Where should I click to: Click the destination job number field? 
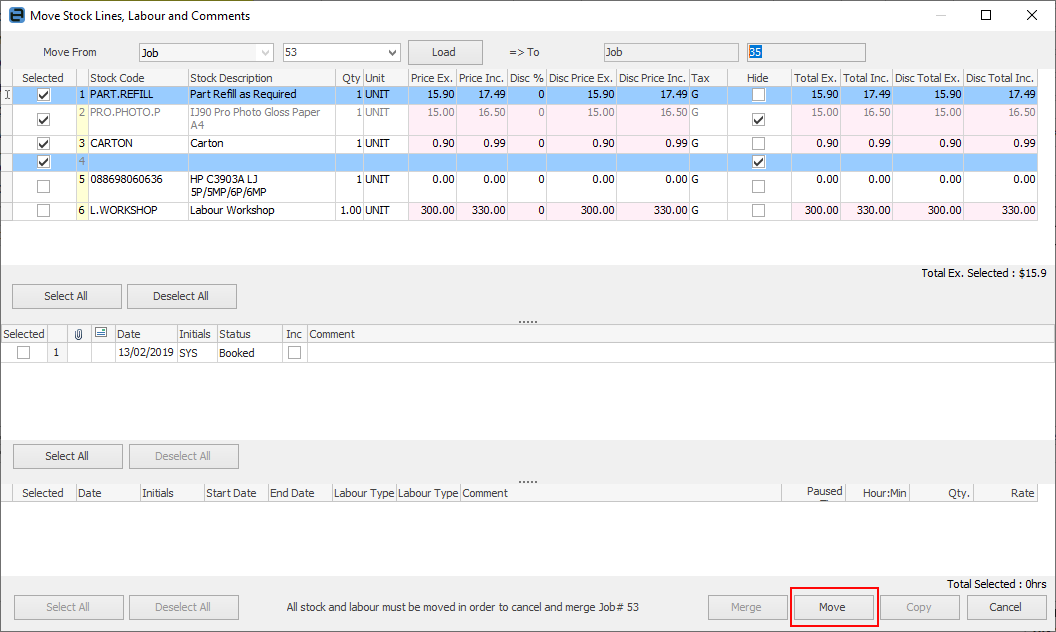tap(805, 52)
